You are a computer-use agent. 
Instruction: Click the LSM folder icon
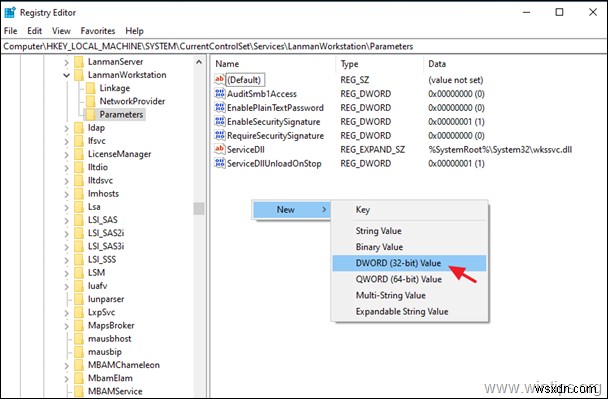pyautogui.click(x=79, y=273)
